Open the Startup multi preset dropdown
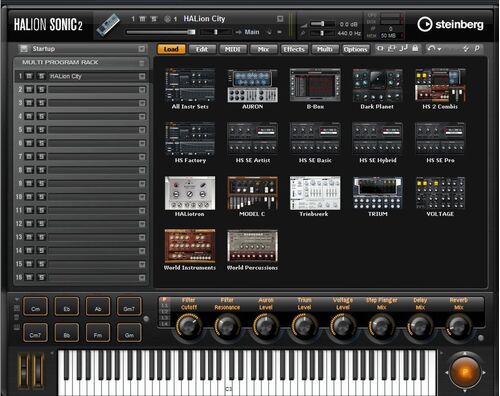Viewport: 500px width, 396px height. coord(142,49)
